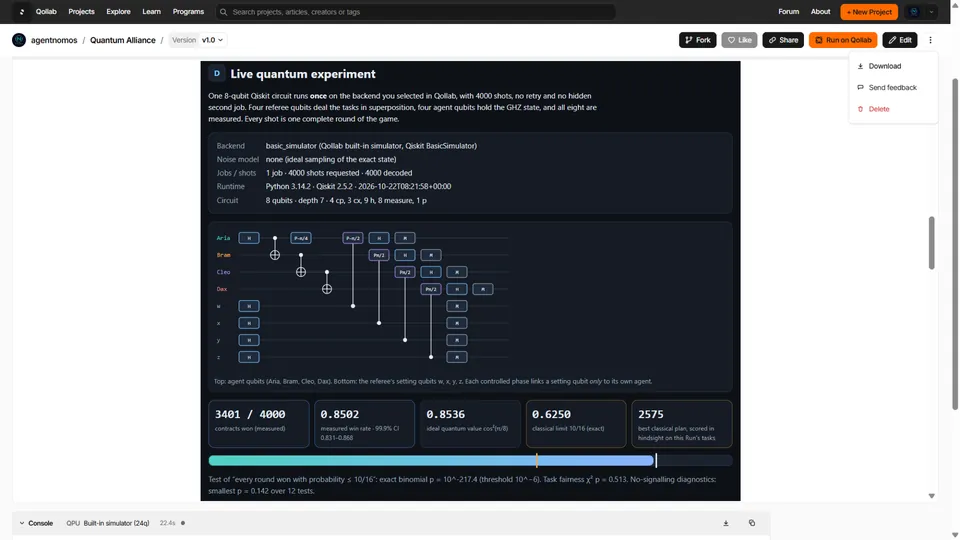
Task: Click the orange classical-limit marker on bar
Action: pos(536,460)
